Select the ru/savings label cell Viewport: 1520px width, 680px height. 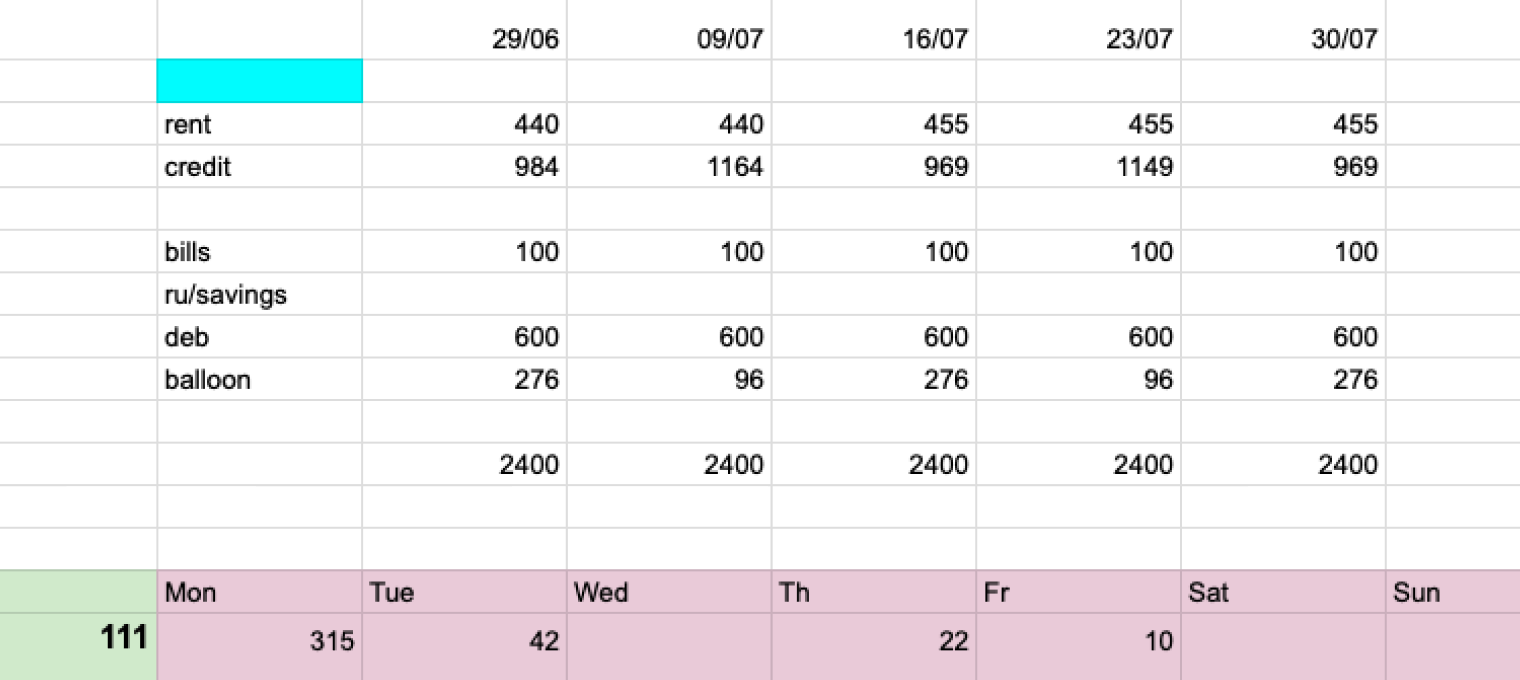pyautogui.click(x=260, y=294)
